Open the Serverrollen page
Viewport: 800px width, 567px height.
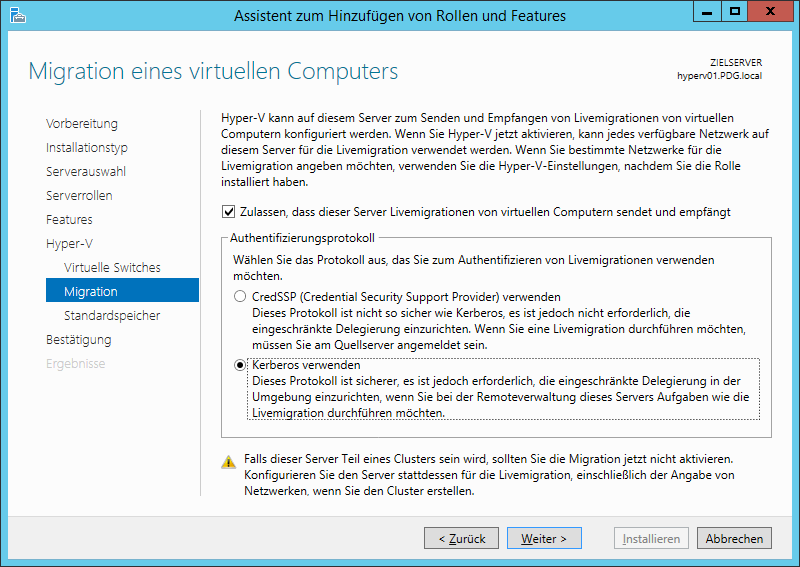coord(79,196)
